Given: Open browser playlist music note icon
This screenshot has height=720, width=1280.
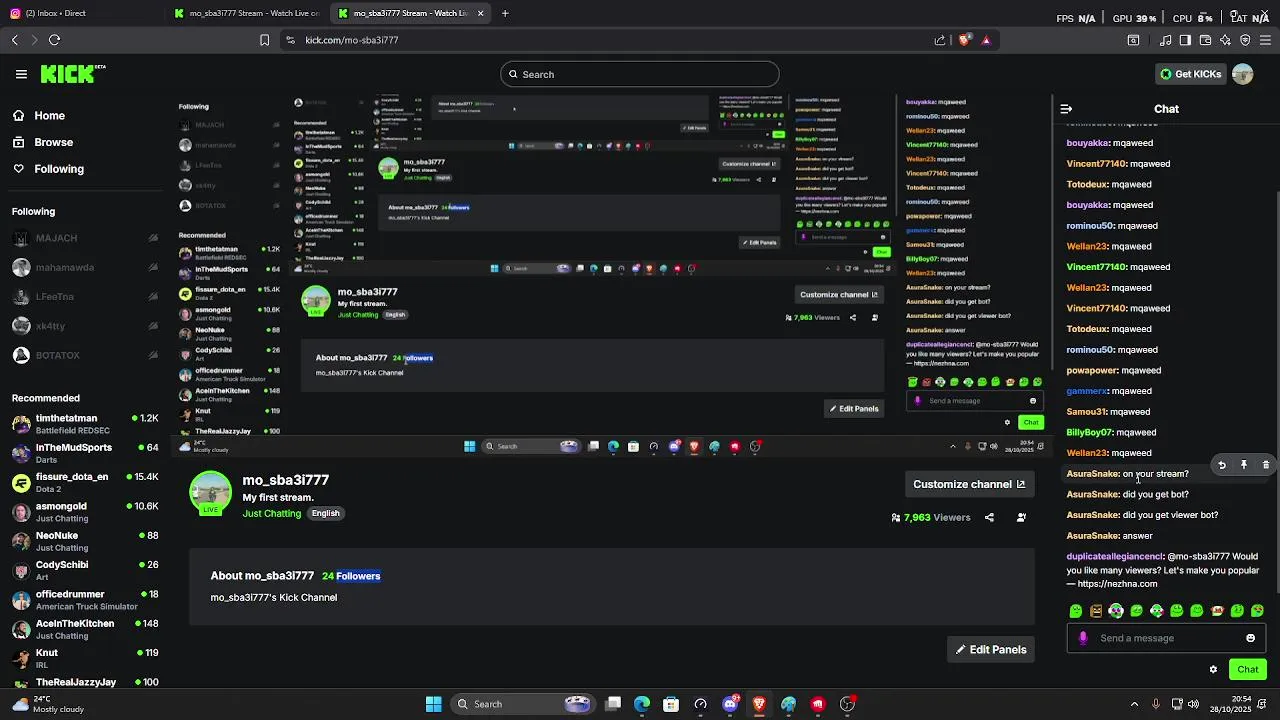Looking at the screenshot, I should [x=1165, y=40].
